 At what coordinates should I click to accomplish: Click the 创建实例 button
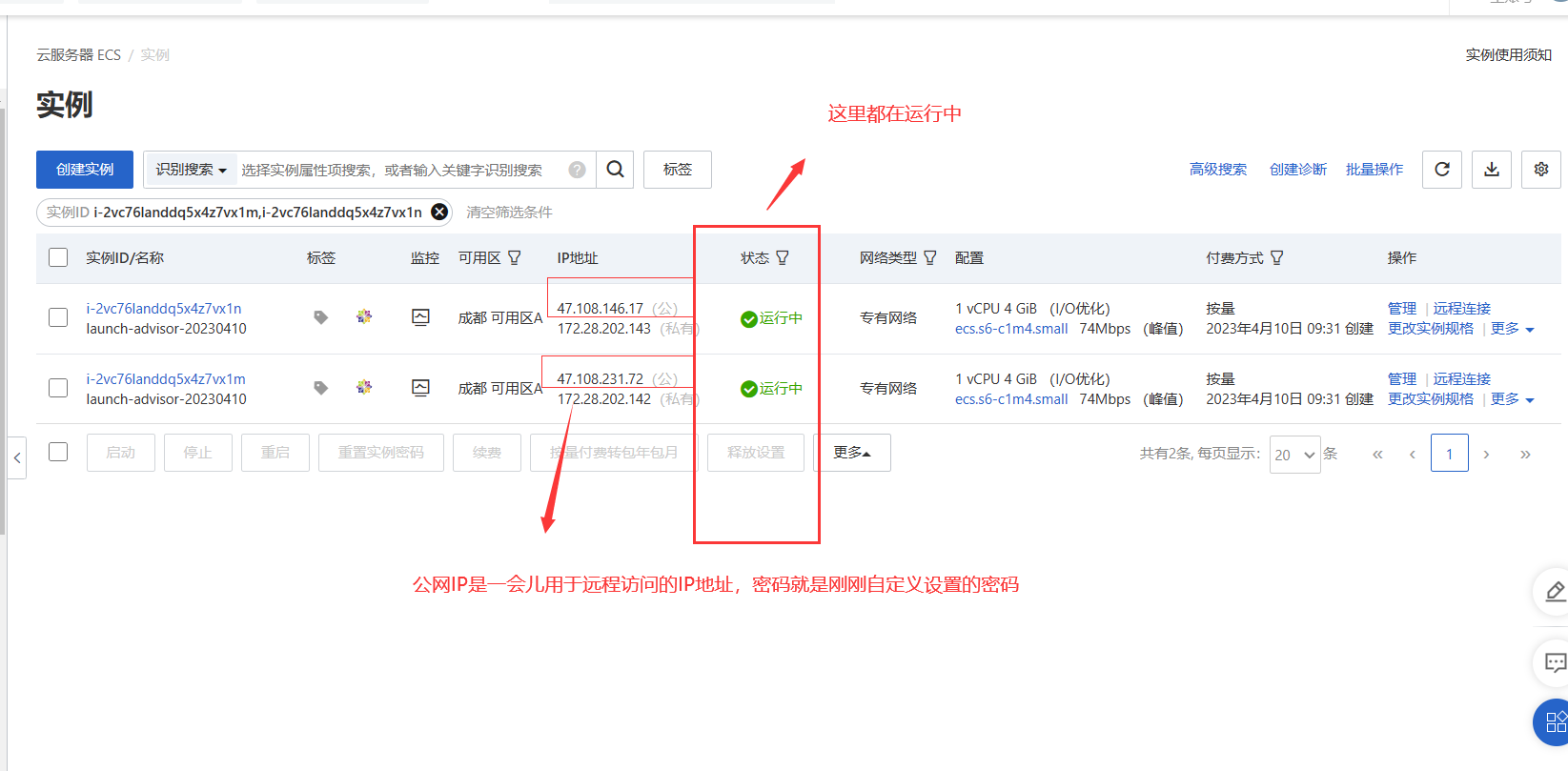(x=85, y=170)
